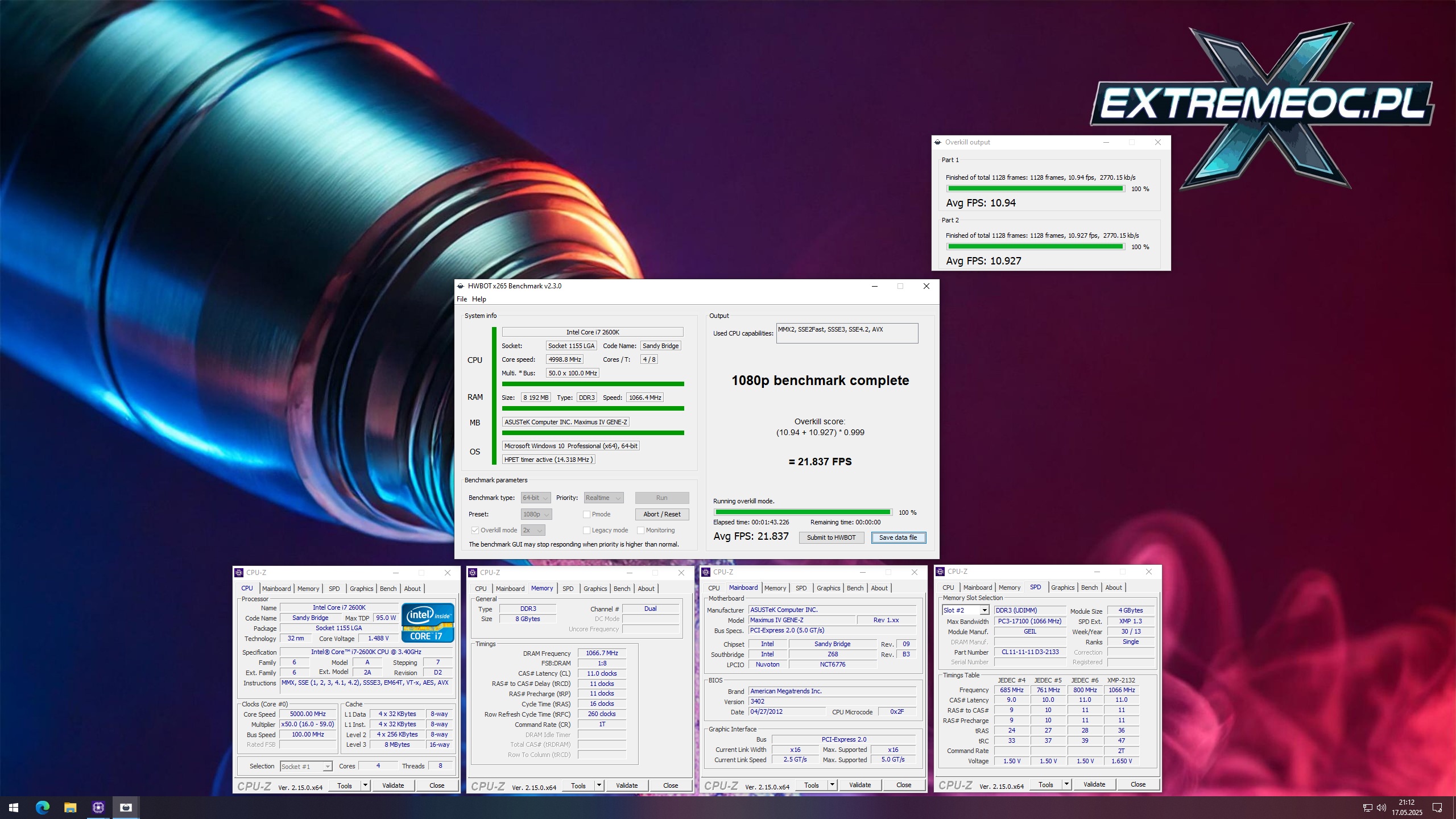
Task: Close the Overkill output window
Action: (x=1158, y=142)
